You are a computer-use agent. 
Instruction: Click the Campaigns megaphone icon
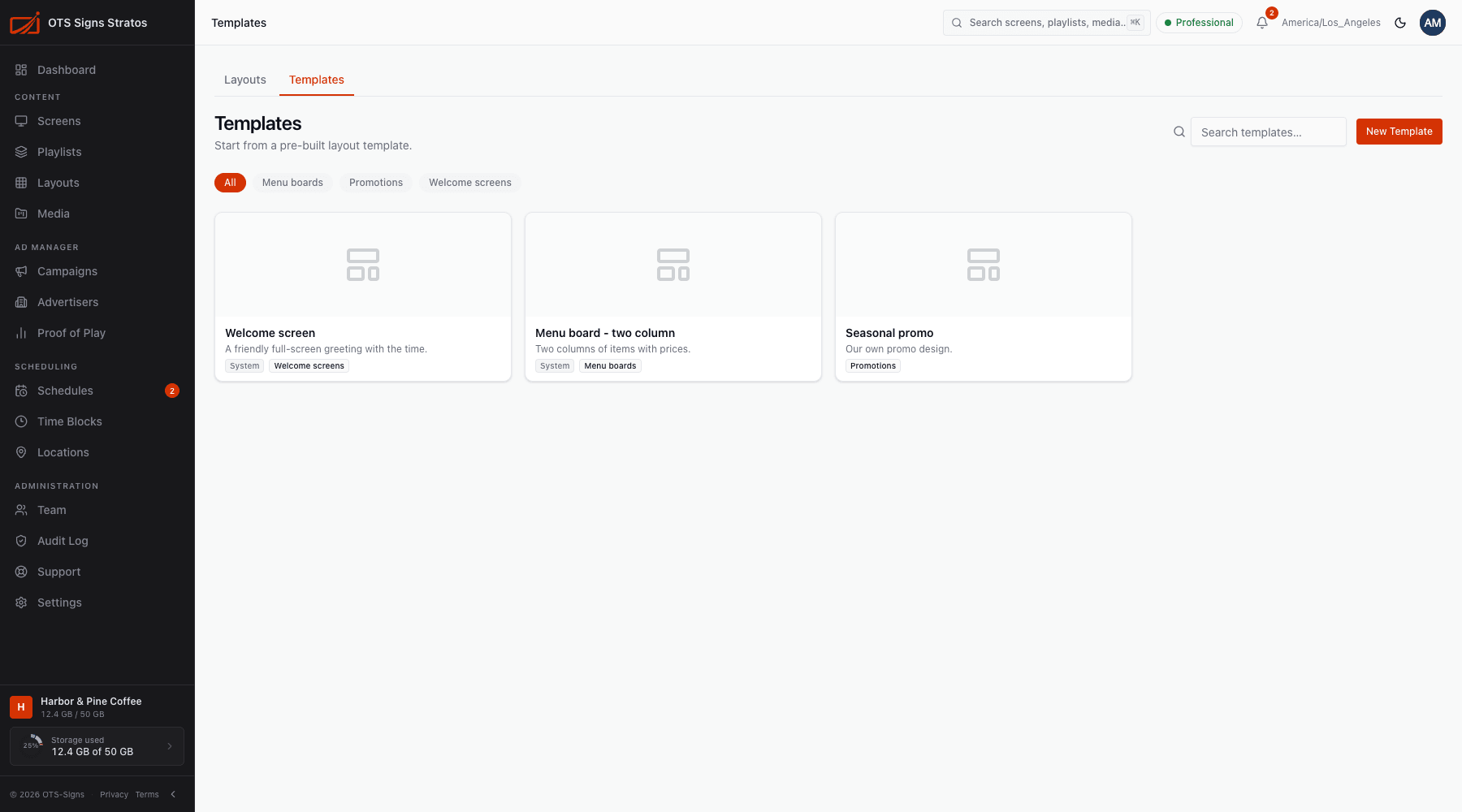21,271
